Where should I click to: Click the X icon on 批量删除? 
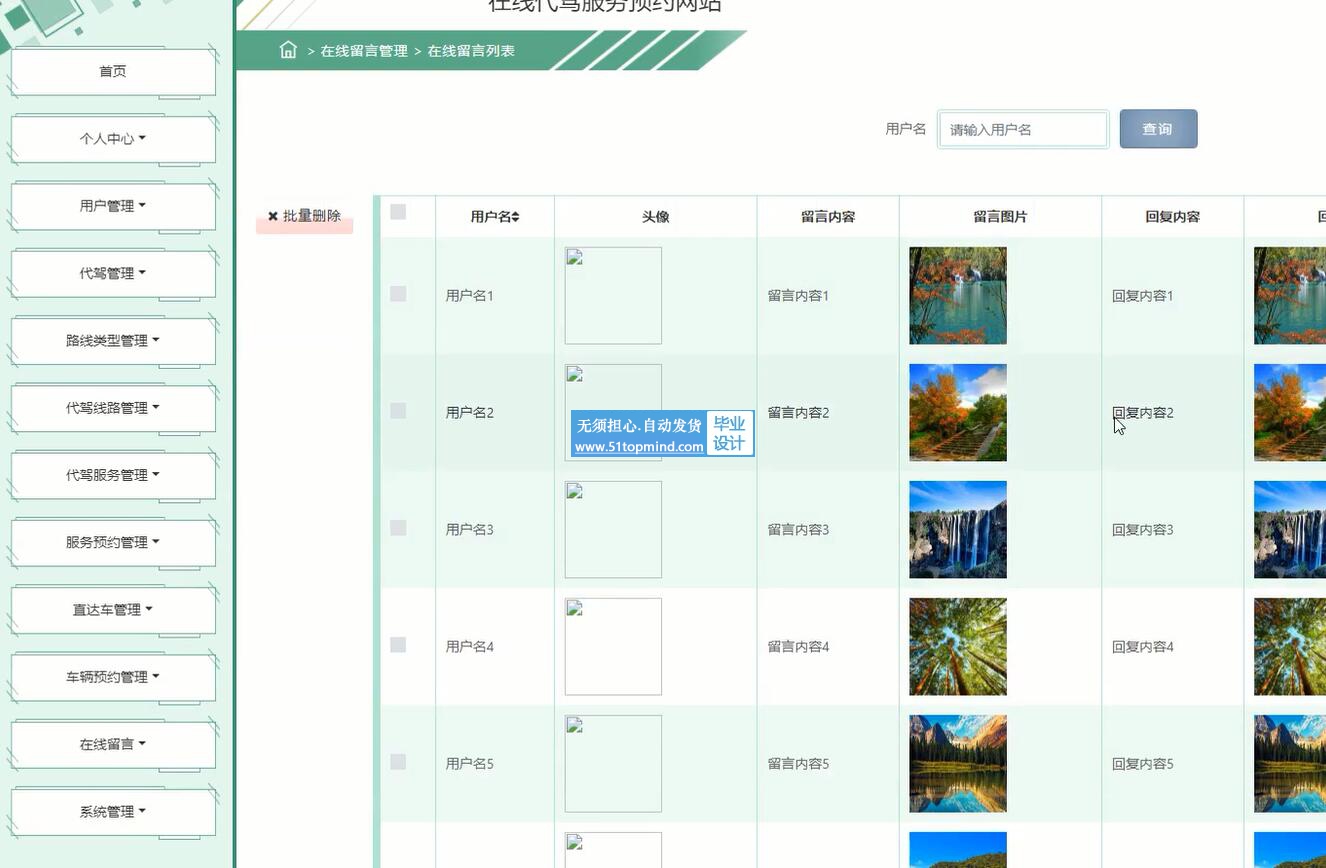tap(273, 216)
